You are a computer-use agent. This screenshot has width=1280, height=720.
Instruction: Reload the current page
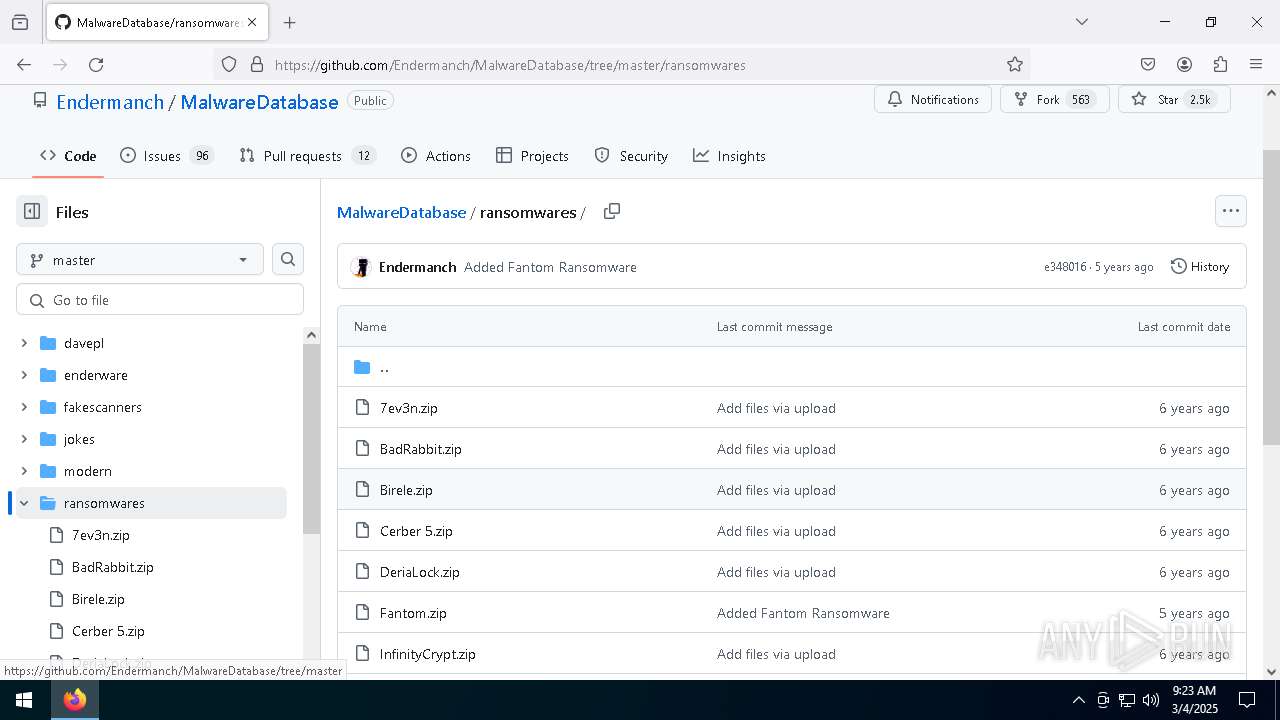(96, 64)
